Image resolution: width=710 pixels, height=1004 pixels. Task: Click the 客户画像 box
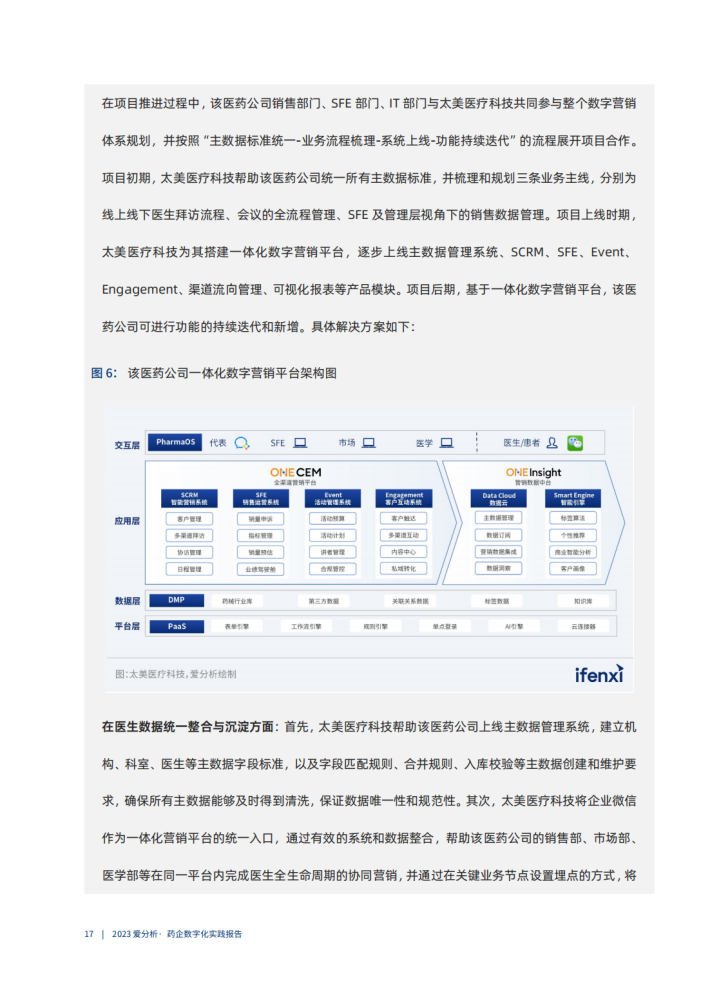[x=574, y=568]
